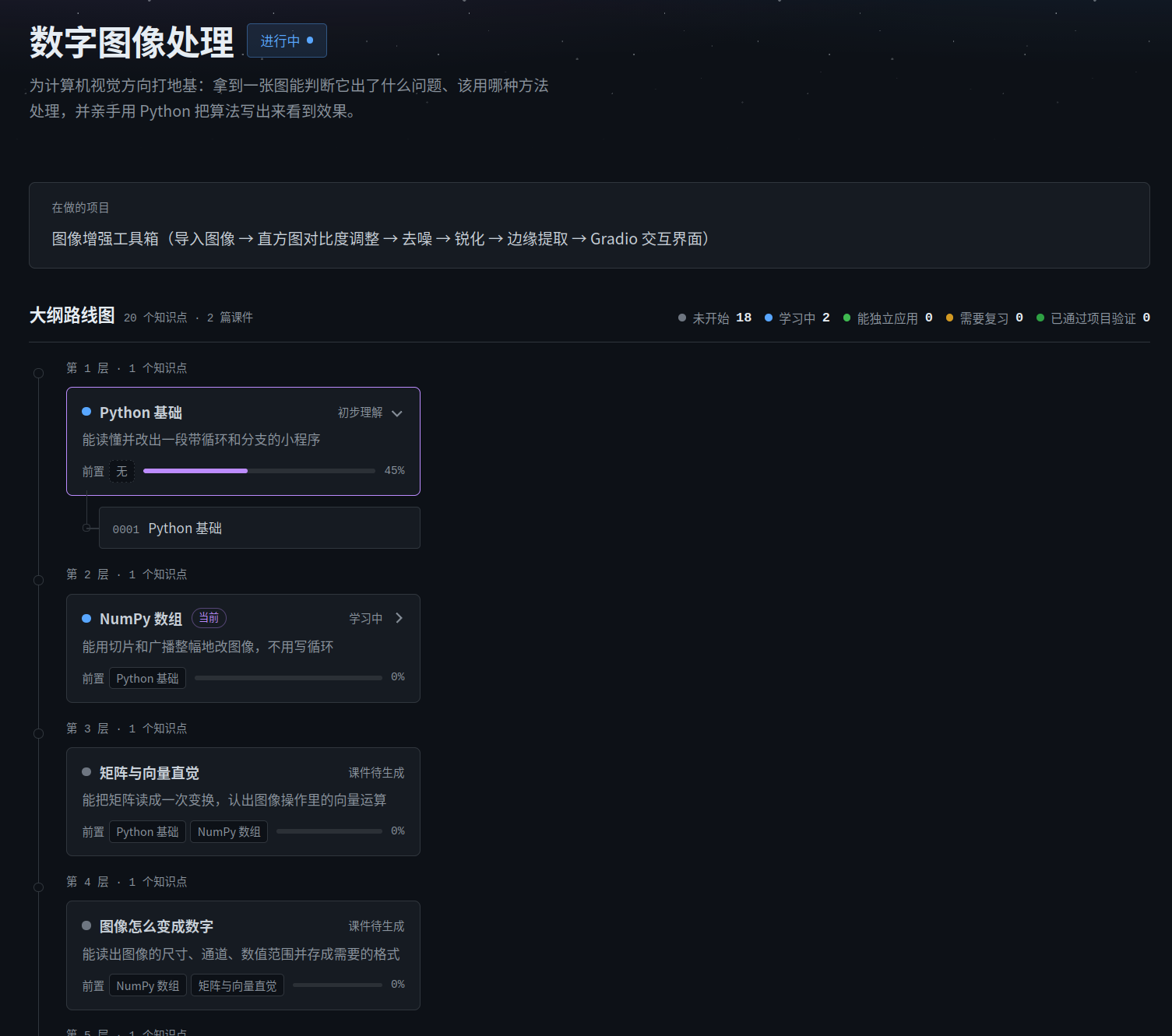Click the 第 2 层 · 1 个知识点 label
1172x1036 pixels.
click(x=126, y=574)
